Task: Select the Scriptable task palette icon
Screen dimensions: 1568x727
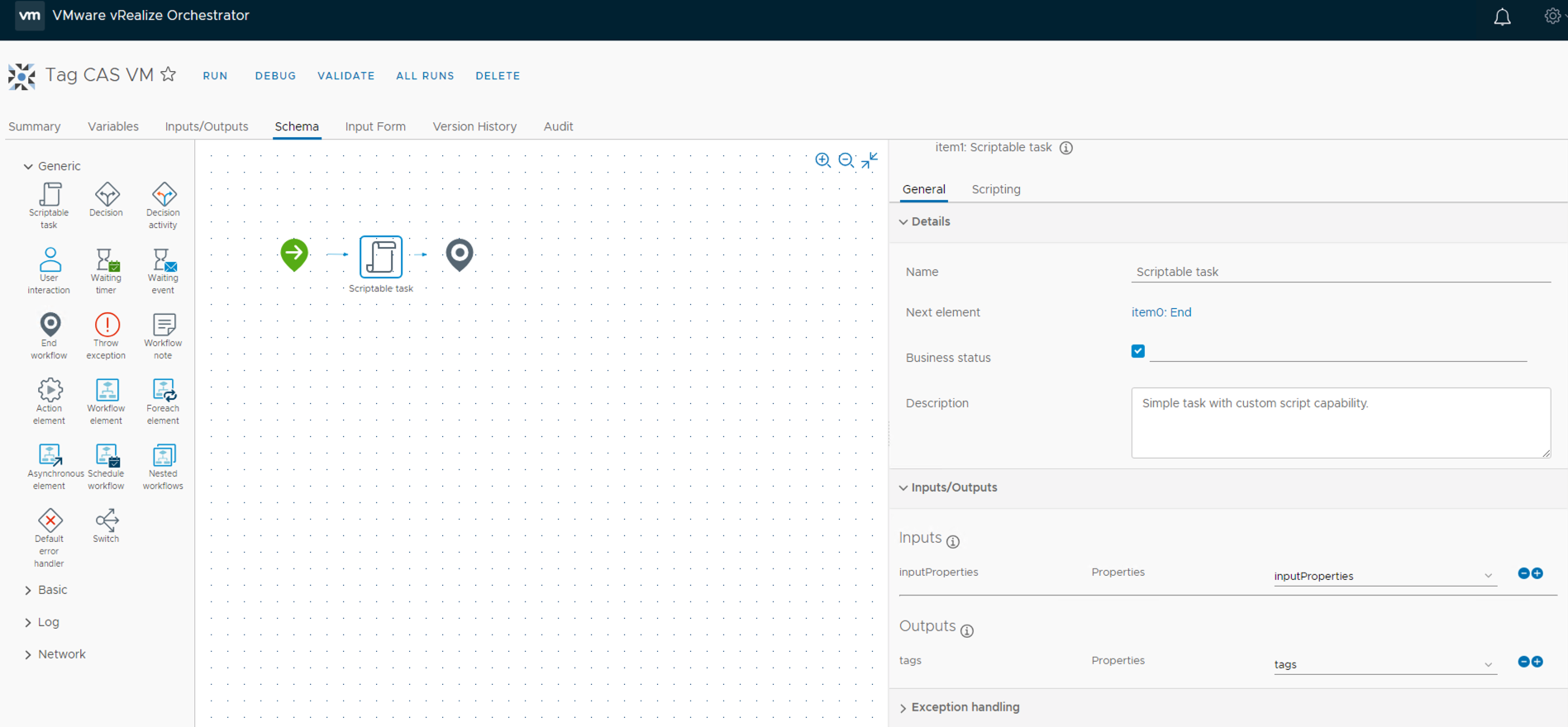Action: pos(50,195)
